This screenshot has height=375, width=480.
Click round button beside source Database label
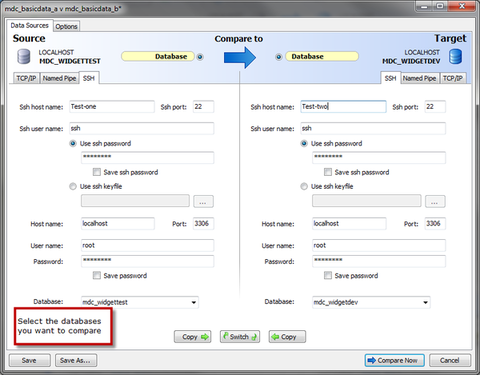click(x=200, y=57)
